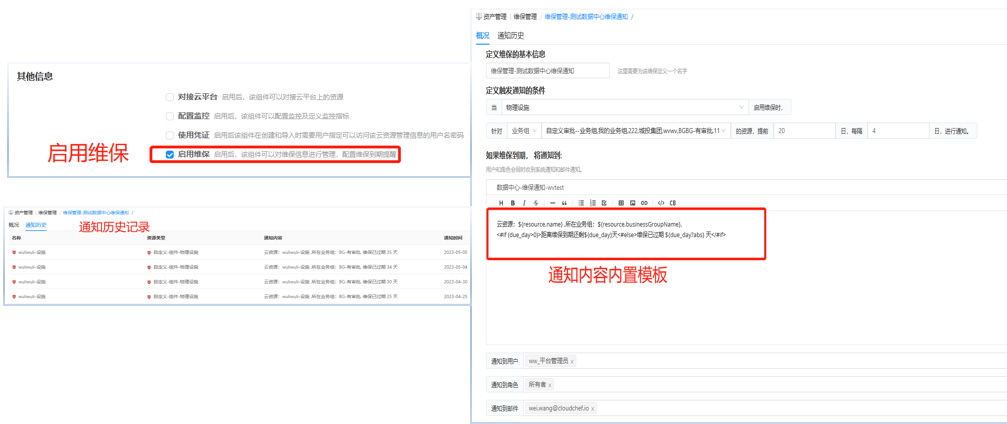Click red shield icon beside 2023-05-05 record name
This screenshot has height=424, width=1007.
click(14, 252)
